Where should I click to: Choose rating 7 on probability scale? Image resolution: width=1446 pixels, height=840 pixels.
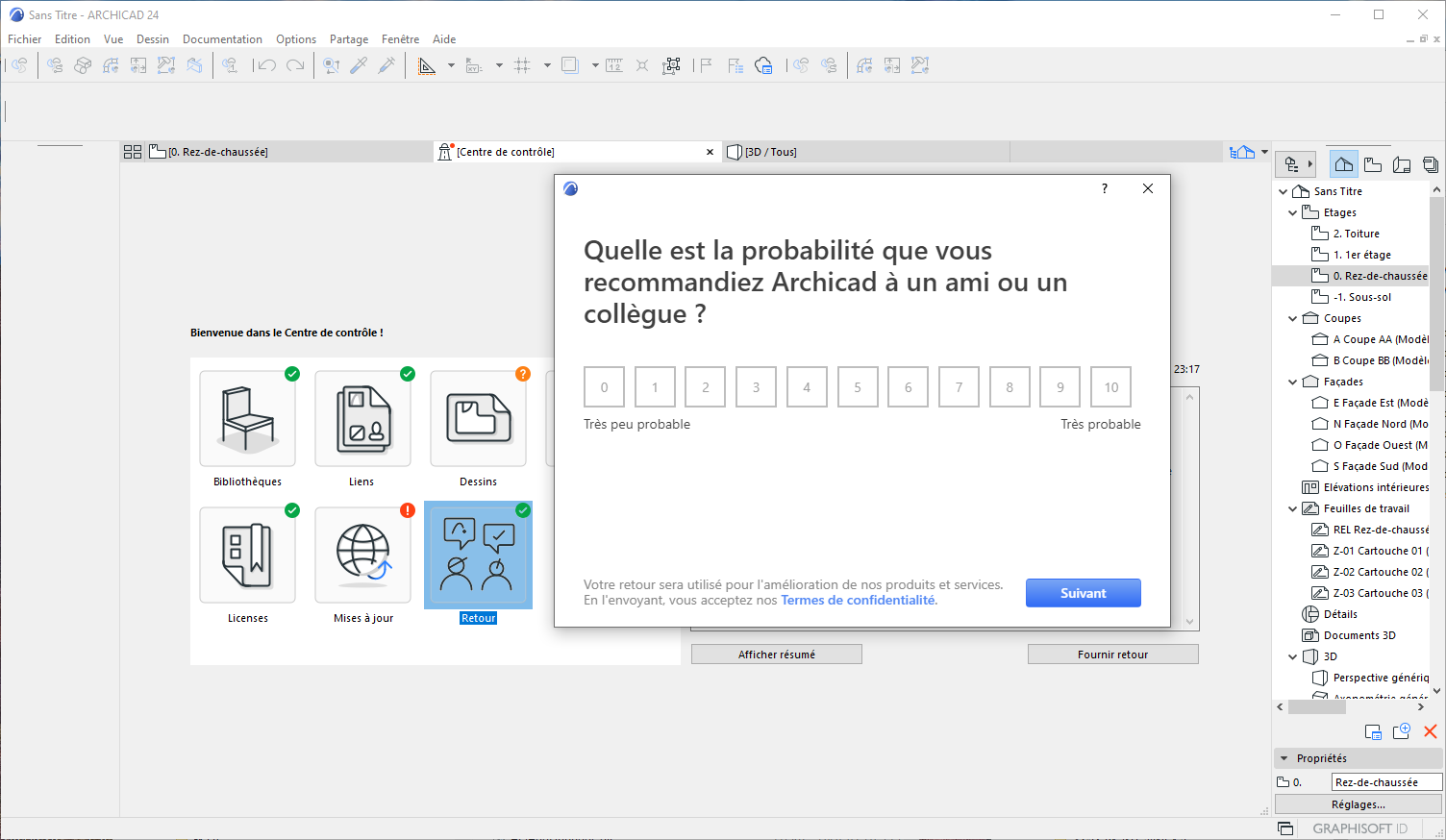coord(959,387)
